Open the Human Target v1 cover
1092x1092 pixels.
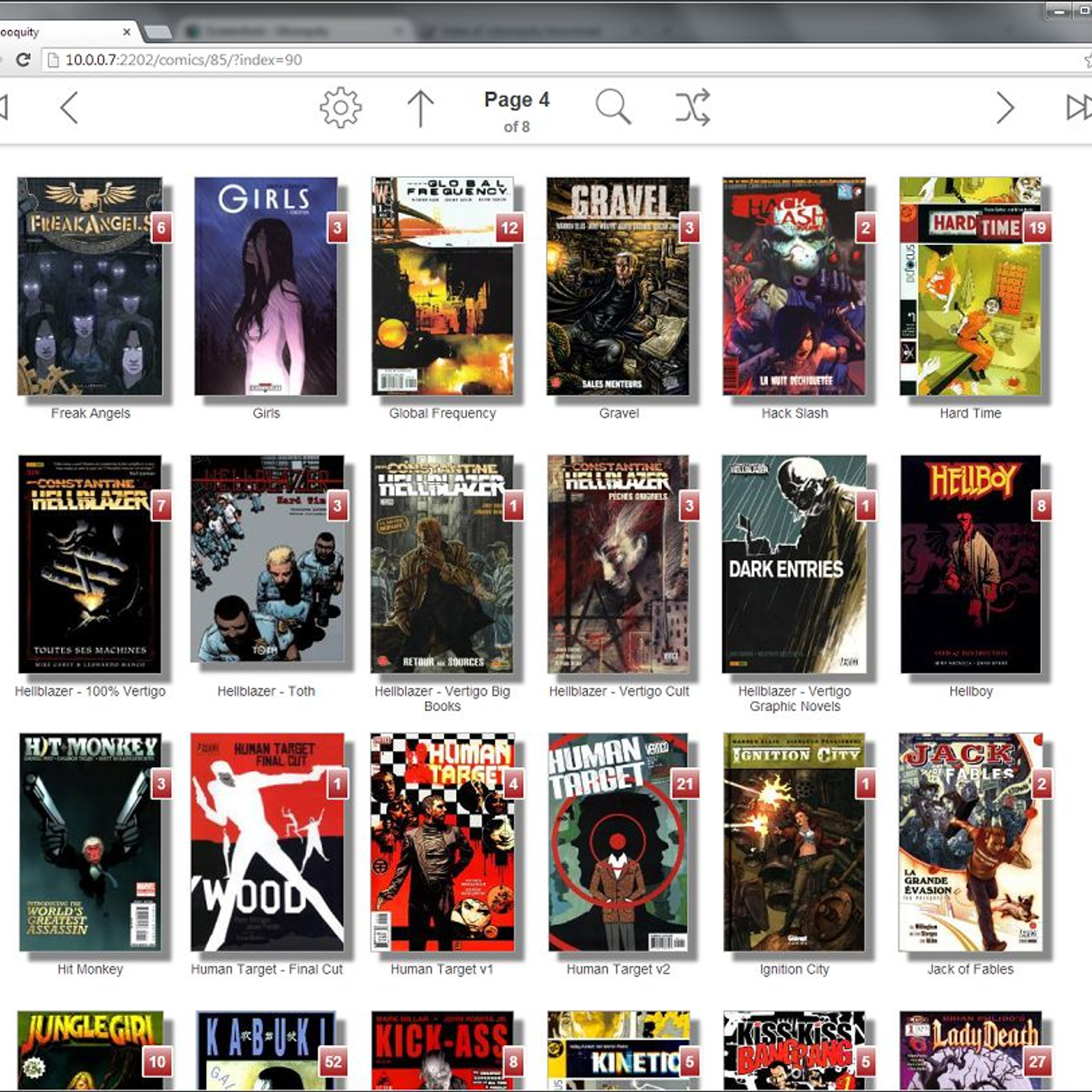coord(442,842)
